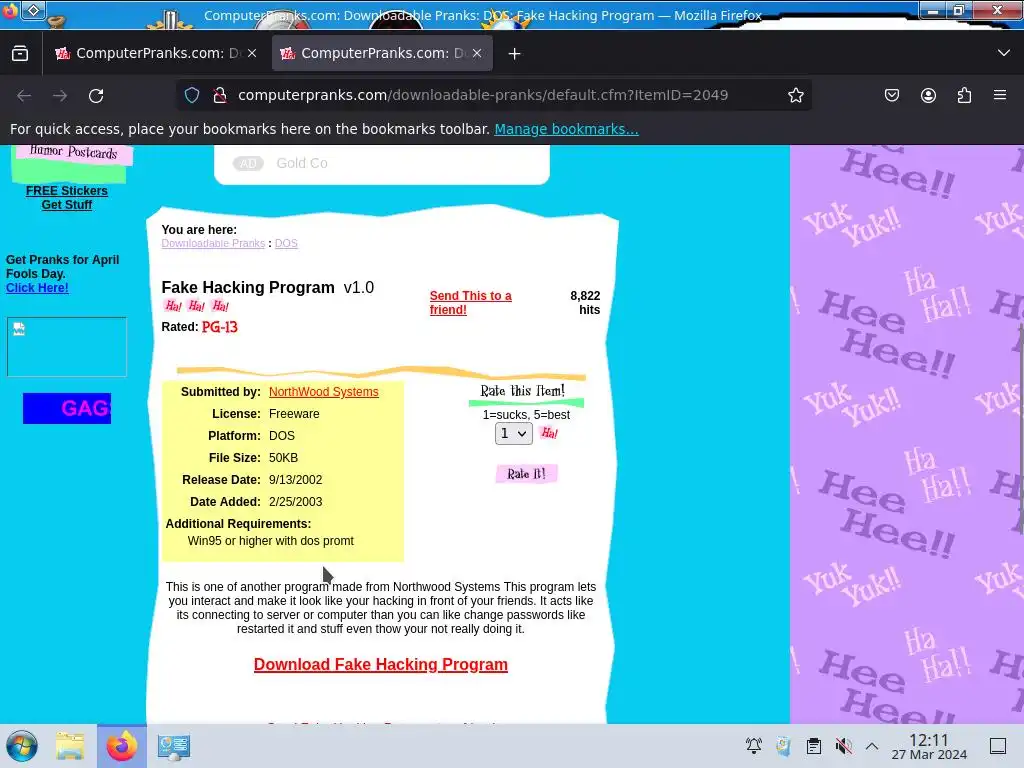Click the Ha! icon beside rating dropdown
This screenshot has height=768, width=1024.
tap(549, 433)
